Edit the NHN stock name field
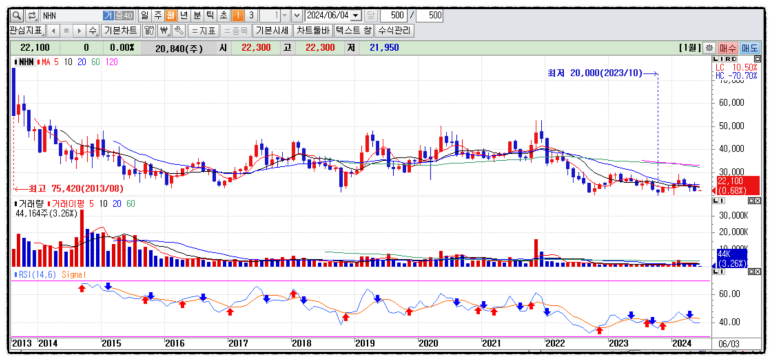This screenshot has width=773, height=361. point(71,16)
